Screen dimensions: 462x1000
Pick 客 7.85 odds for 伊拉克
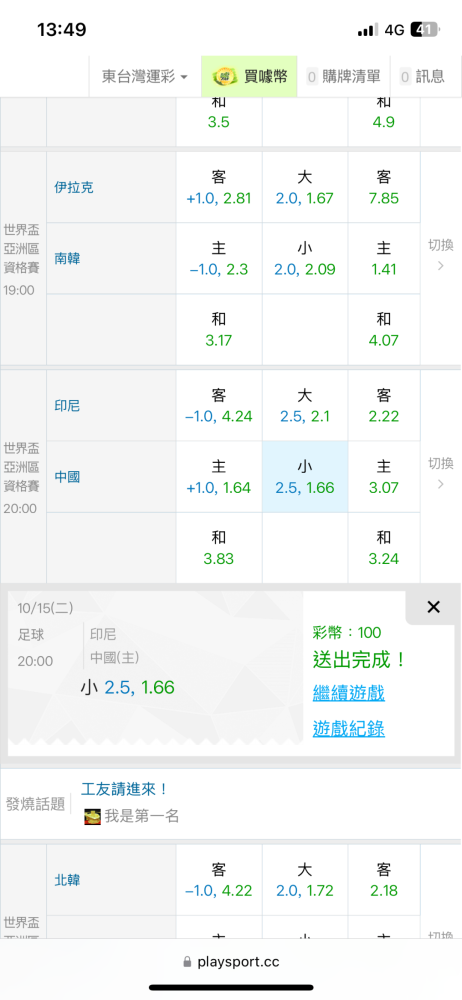tap(384, 188)
